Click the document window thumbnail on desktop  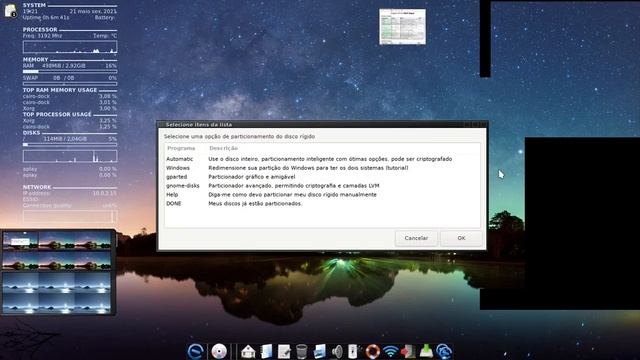pyautogui.click(x=402, y=27)
